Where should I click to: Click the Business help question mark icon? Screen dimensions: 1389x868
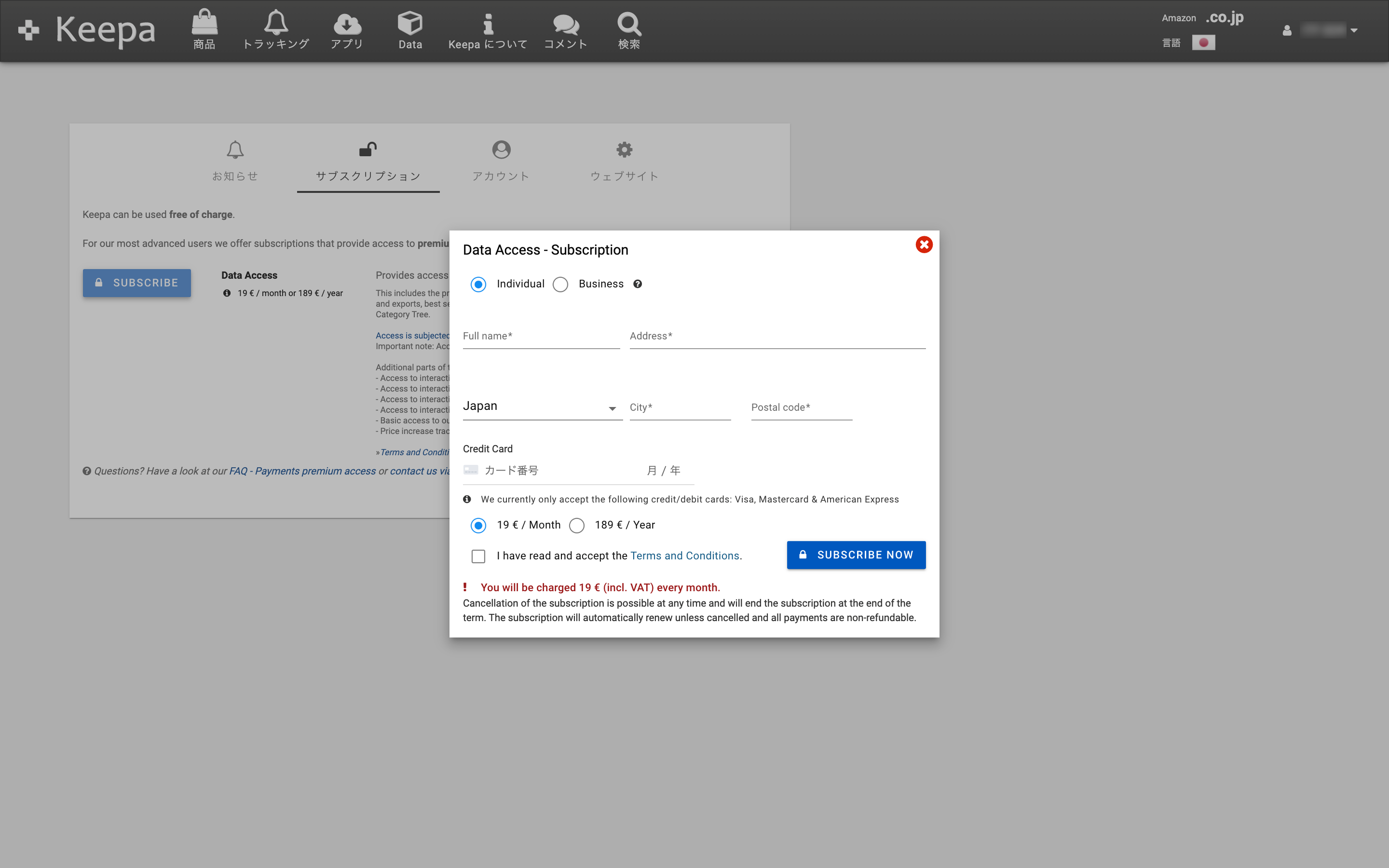(637, 284)
